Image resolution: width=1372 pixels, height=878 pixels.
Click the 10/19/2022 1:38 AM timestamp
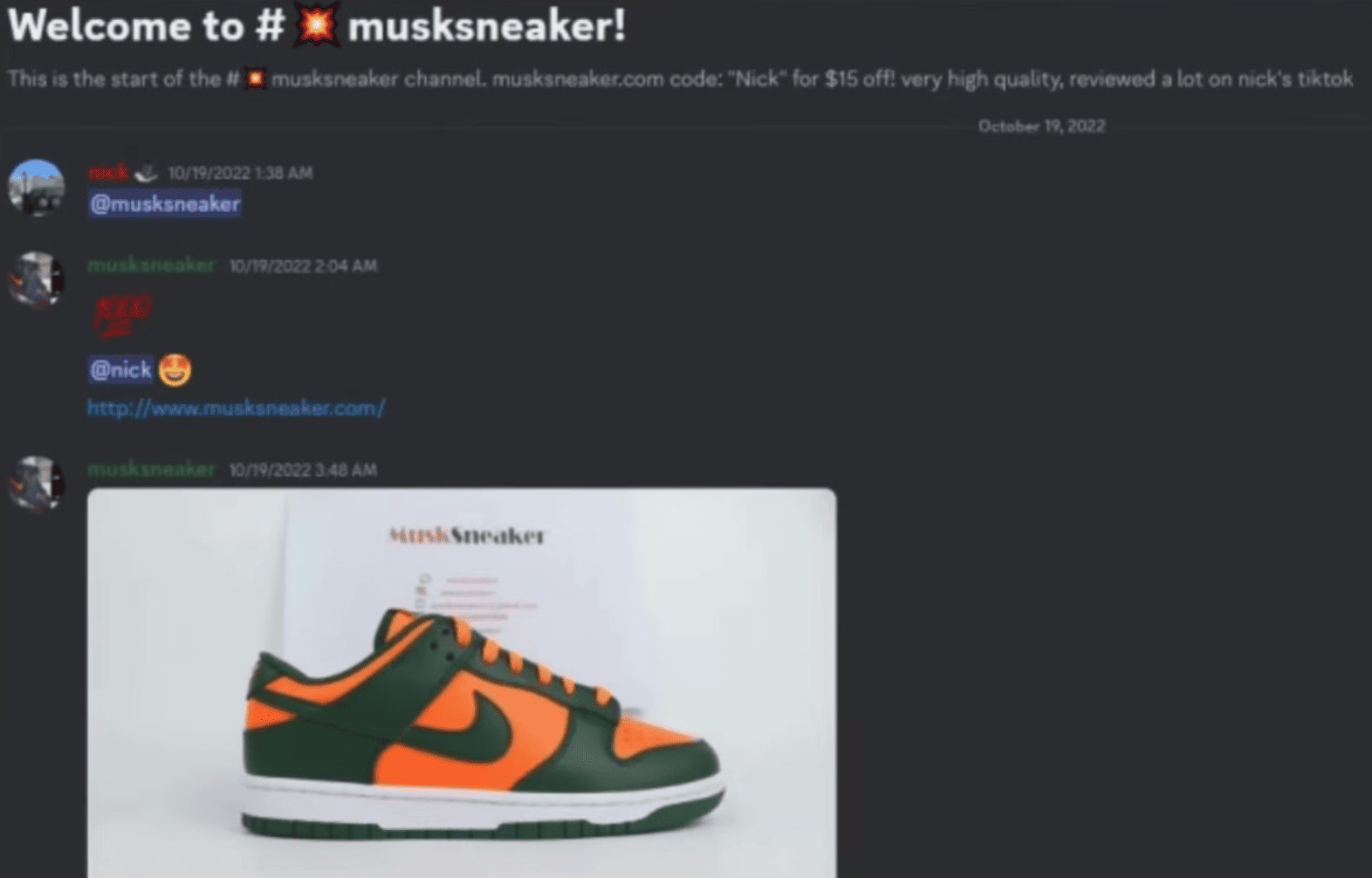pyautogui.click(x=240, y=174)
